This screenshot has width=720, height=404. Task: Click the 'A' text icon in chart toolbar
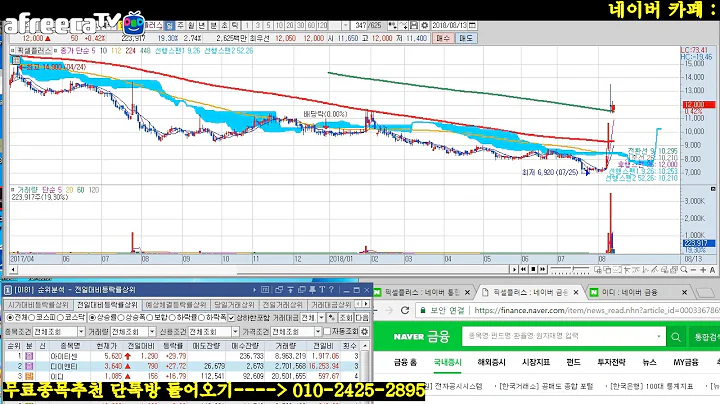(x=712, y=269)
